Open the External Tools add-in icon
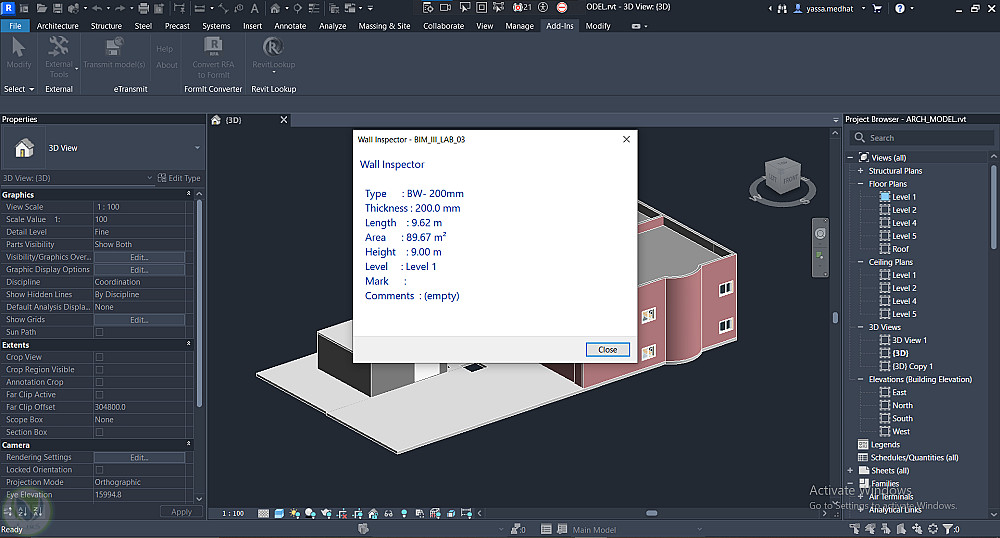The height and width of the screenshot is (538, 1000). coord(59,48)
